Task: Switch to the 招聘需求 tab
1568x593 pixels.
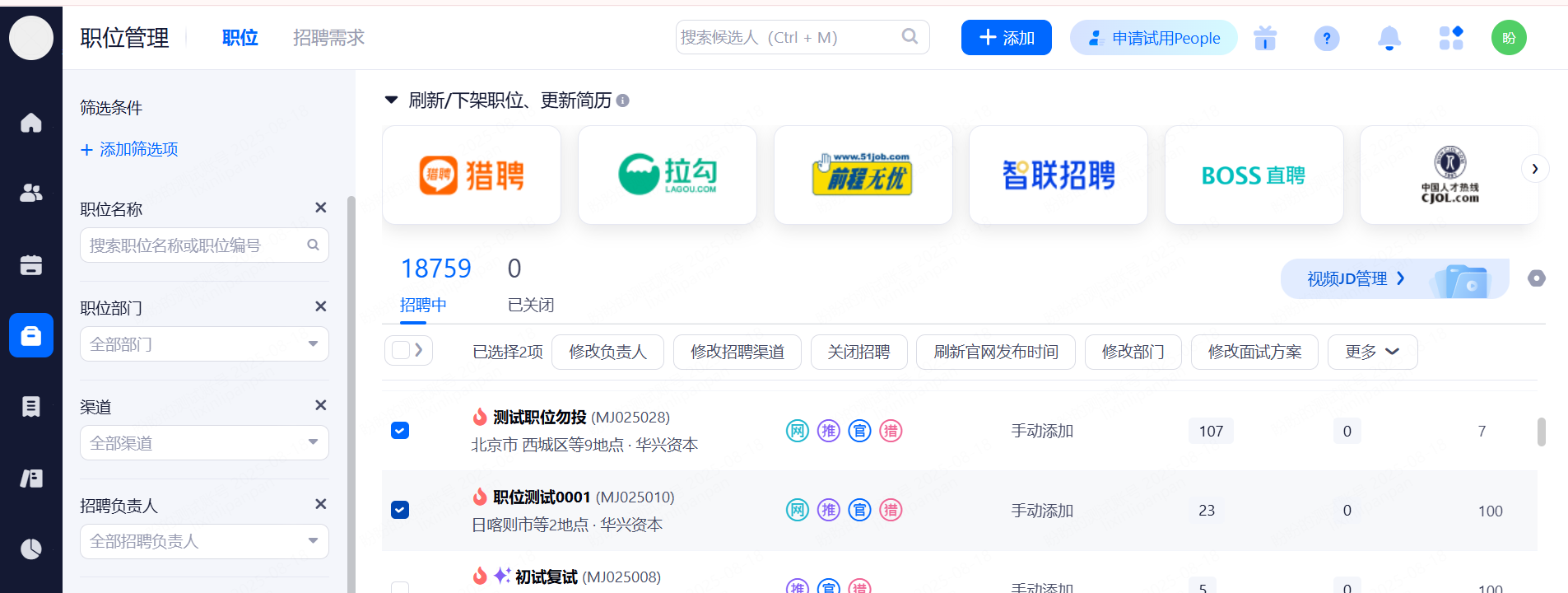Action: click(328, 38)
